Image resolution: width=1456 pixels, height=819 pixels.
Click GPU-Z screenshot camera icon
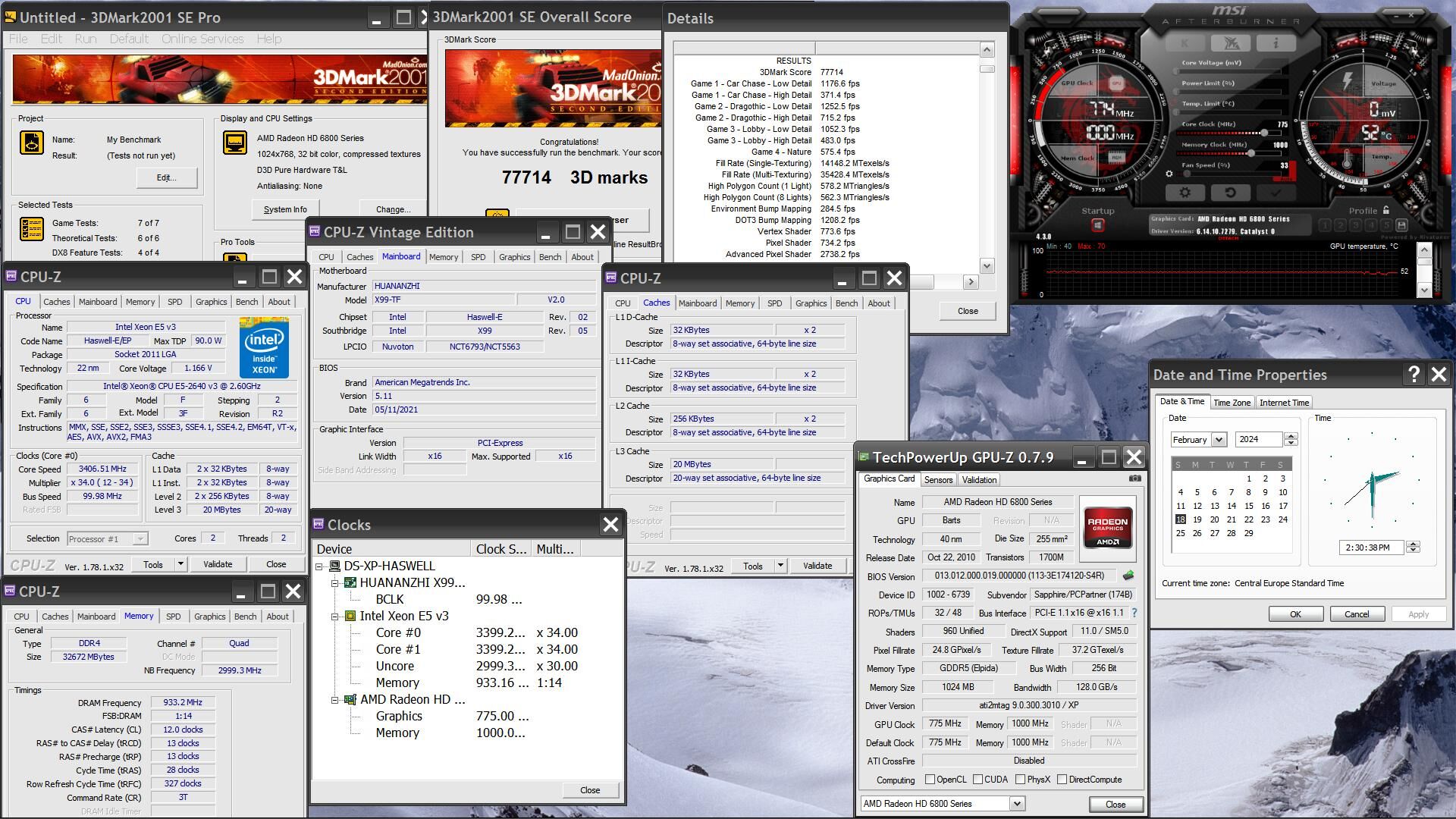coord(1134,479)
